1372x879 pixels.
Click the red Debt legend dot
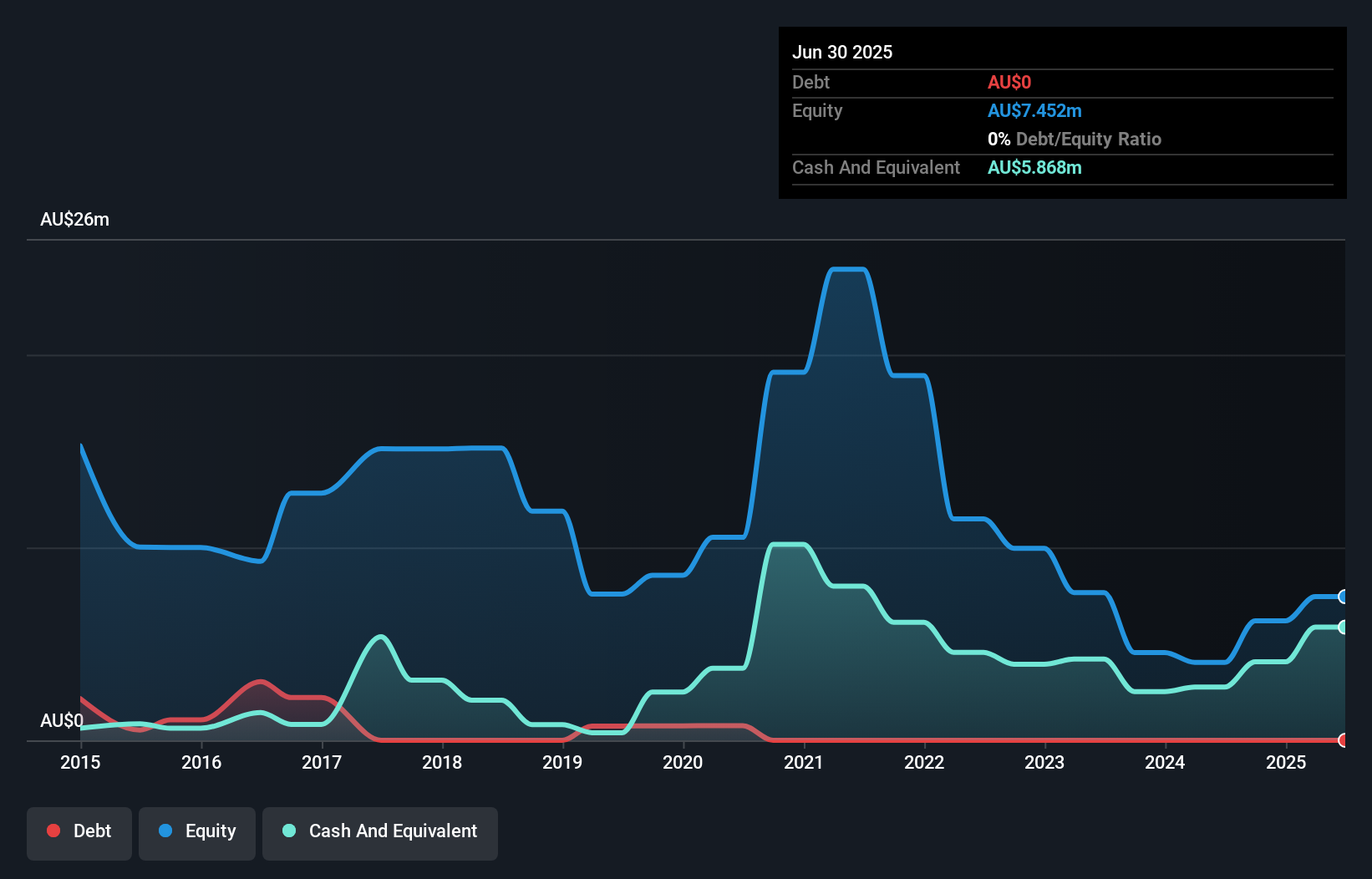coord(53,831)
